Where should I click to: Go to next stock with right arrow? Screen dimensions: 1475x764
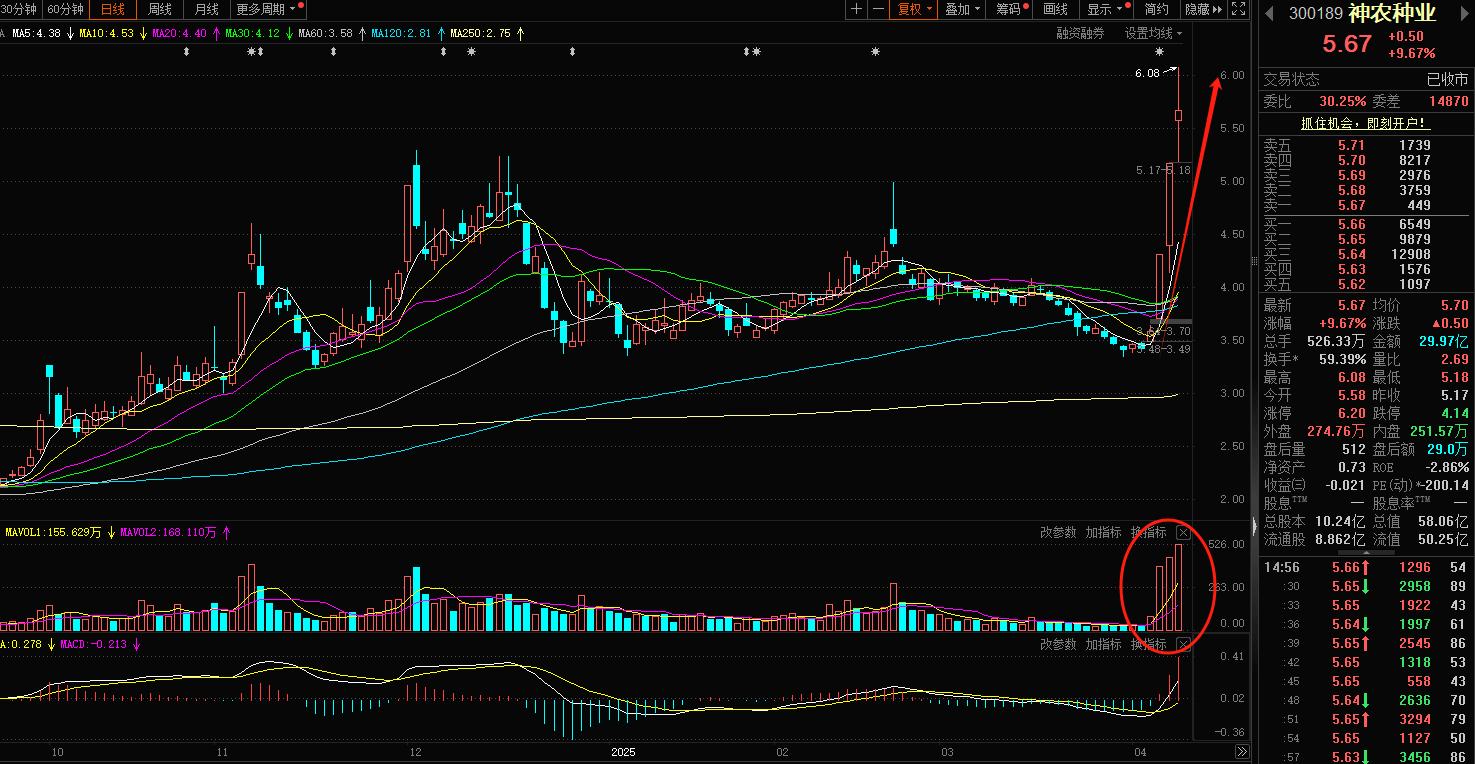(x=1461, y=13)
